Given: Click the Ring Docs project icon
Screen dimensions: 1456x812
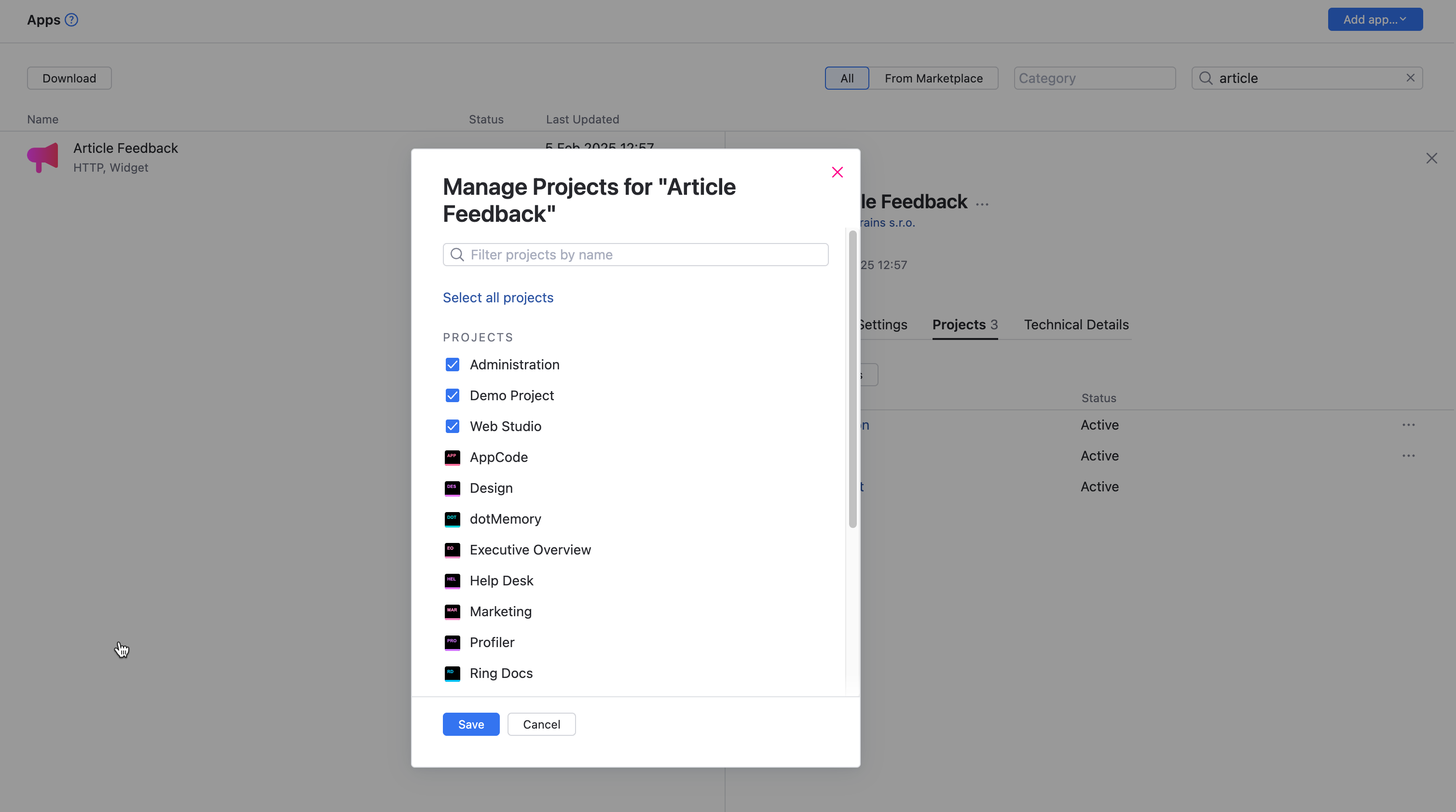Looking at the screenshot, I should 452,673.
